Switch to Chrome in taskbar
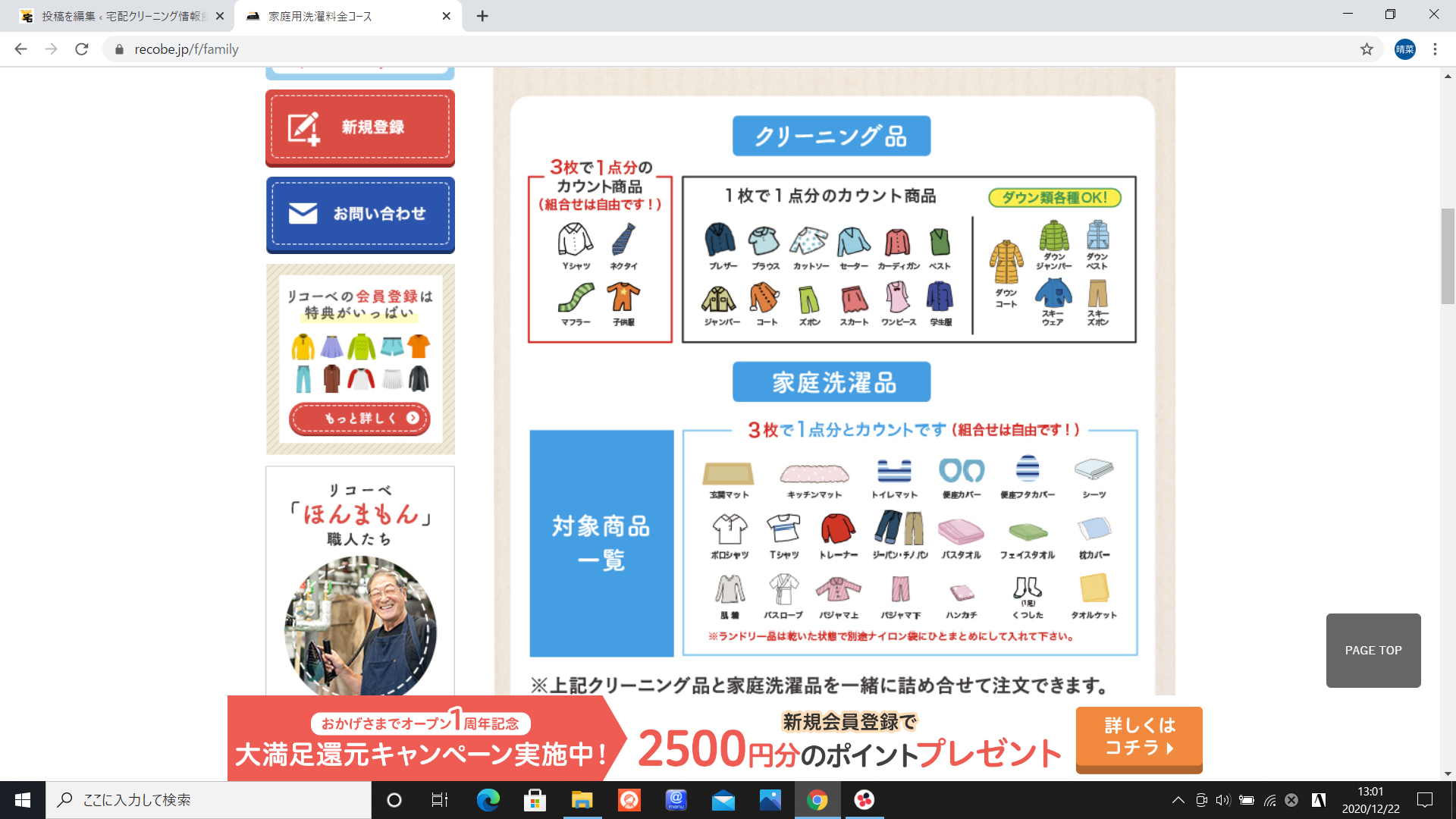Screen dimensions: 1456x819 [817, 800]
